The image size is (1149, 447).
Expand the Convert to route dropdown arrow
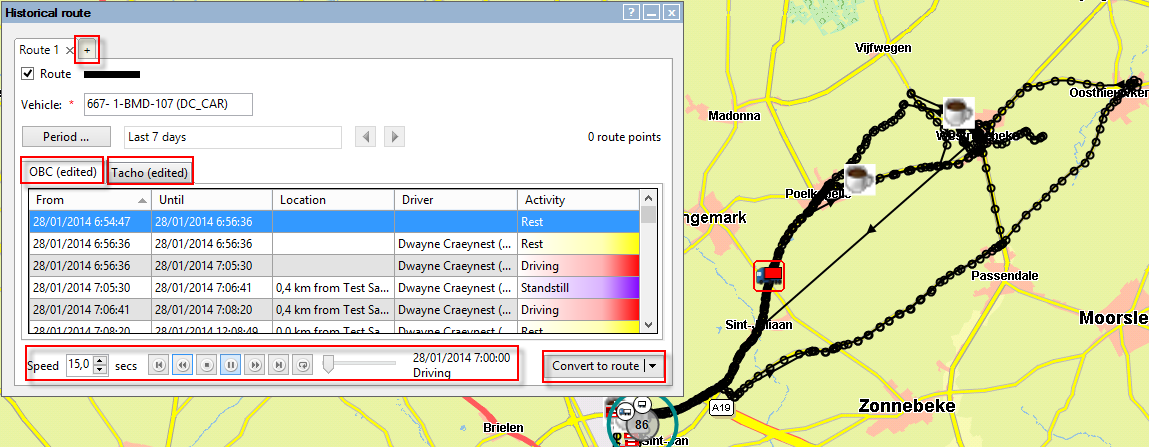point(653,366)
